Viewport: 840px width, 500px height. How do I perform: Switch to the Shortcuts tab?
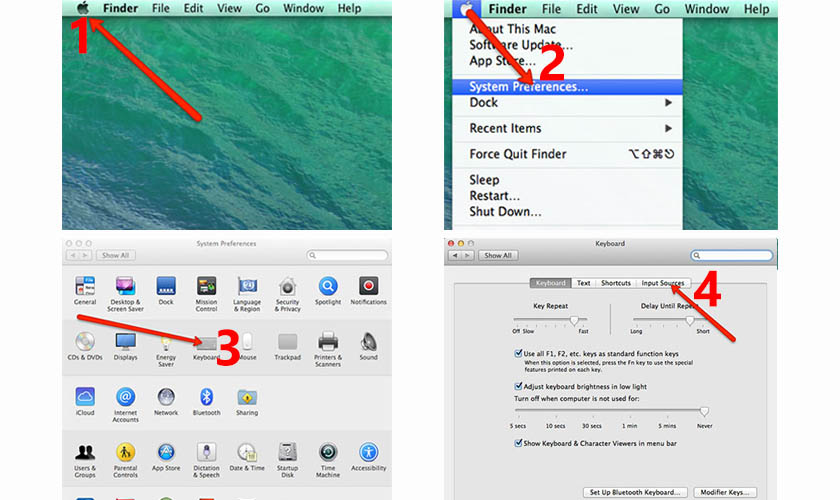(616, 283)
